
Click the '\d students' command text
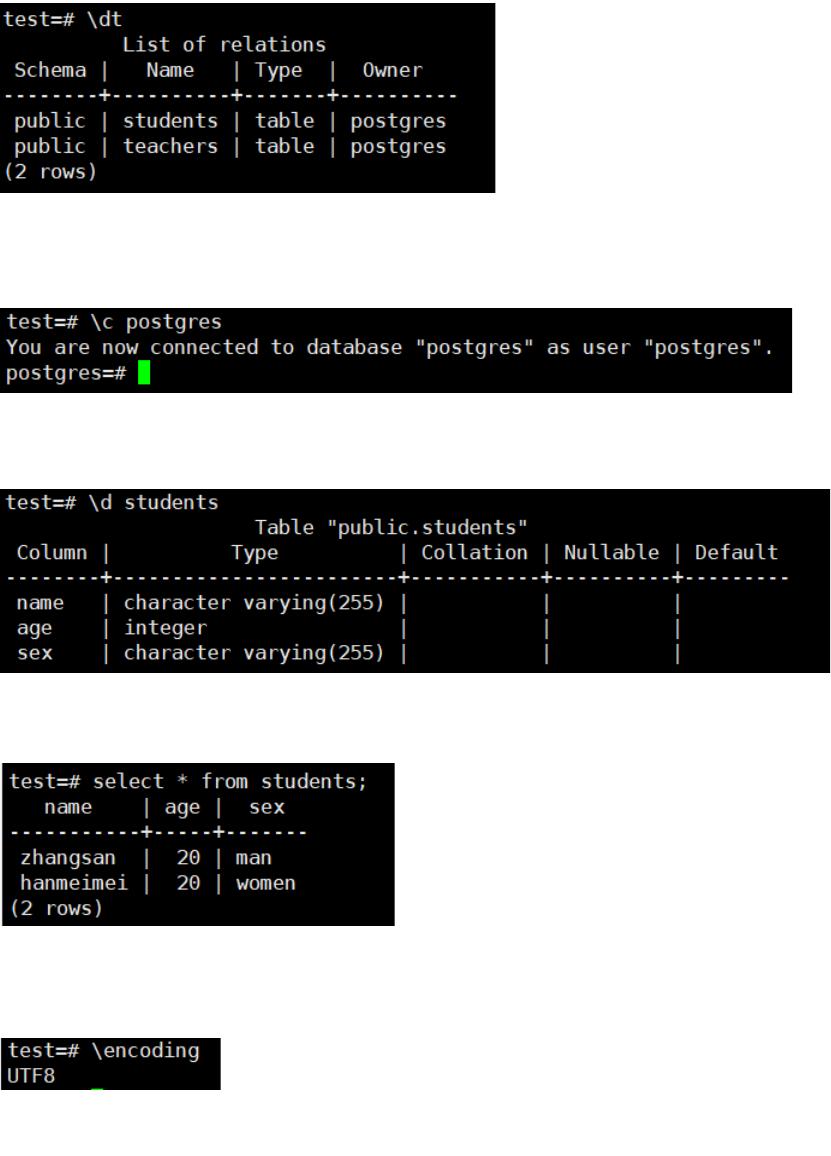[153, 502]
